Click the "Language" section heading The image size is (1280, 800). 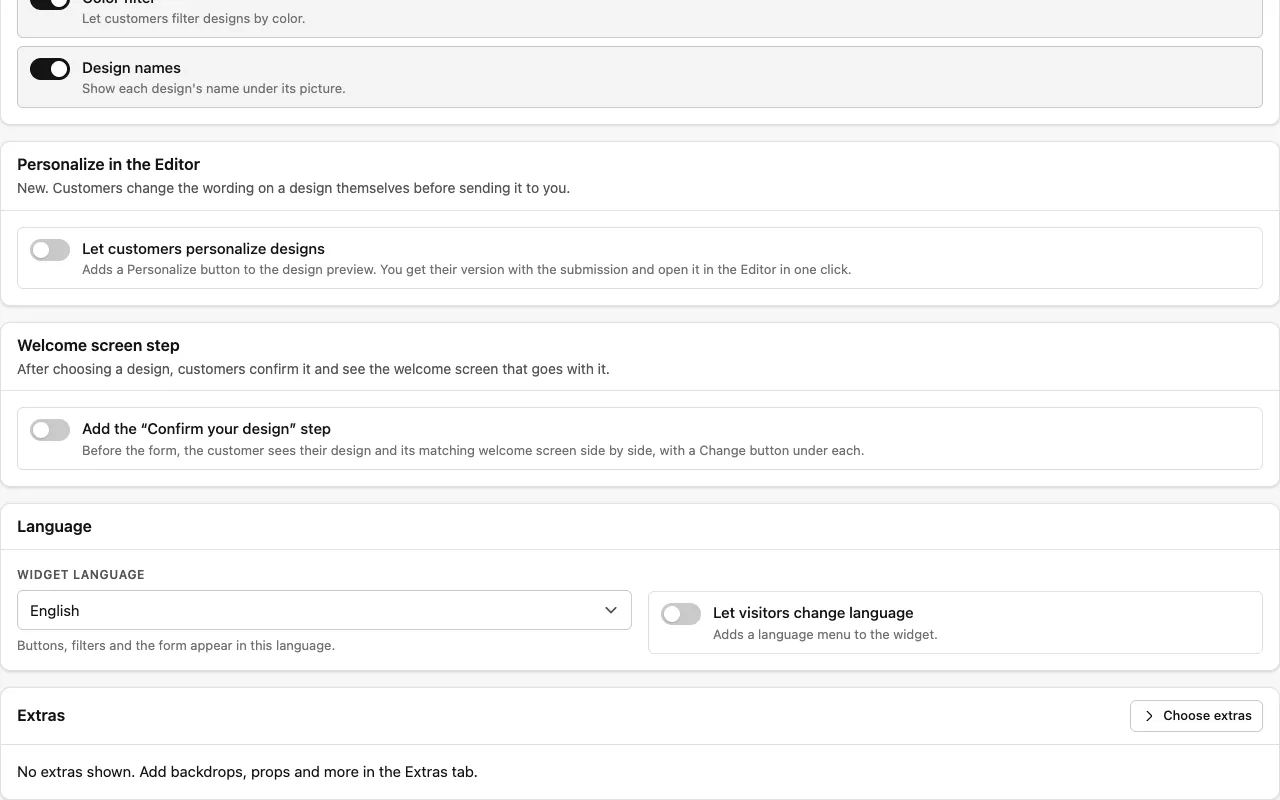tap(54, 526)
